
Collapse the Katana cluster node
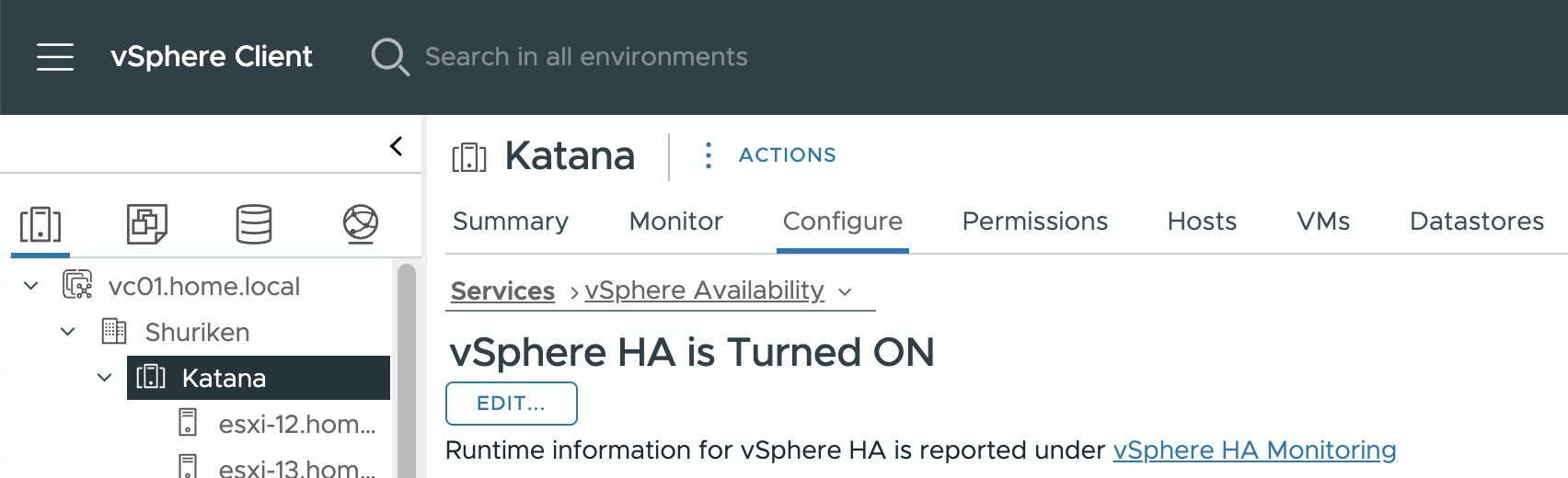click(x=104, y=378)
